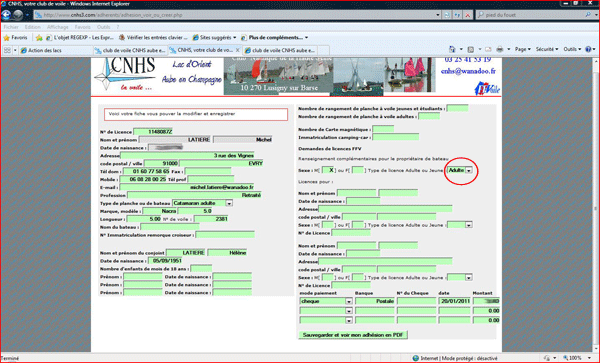Click the Nom du bateau field

170,227
